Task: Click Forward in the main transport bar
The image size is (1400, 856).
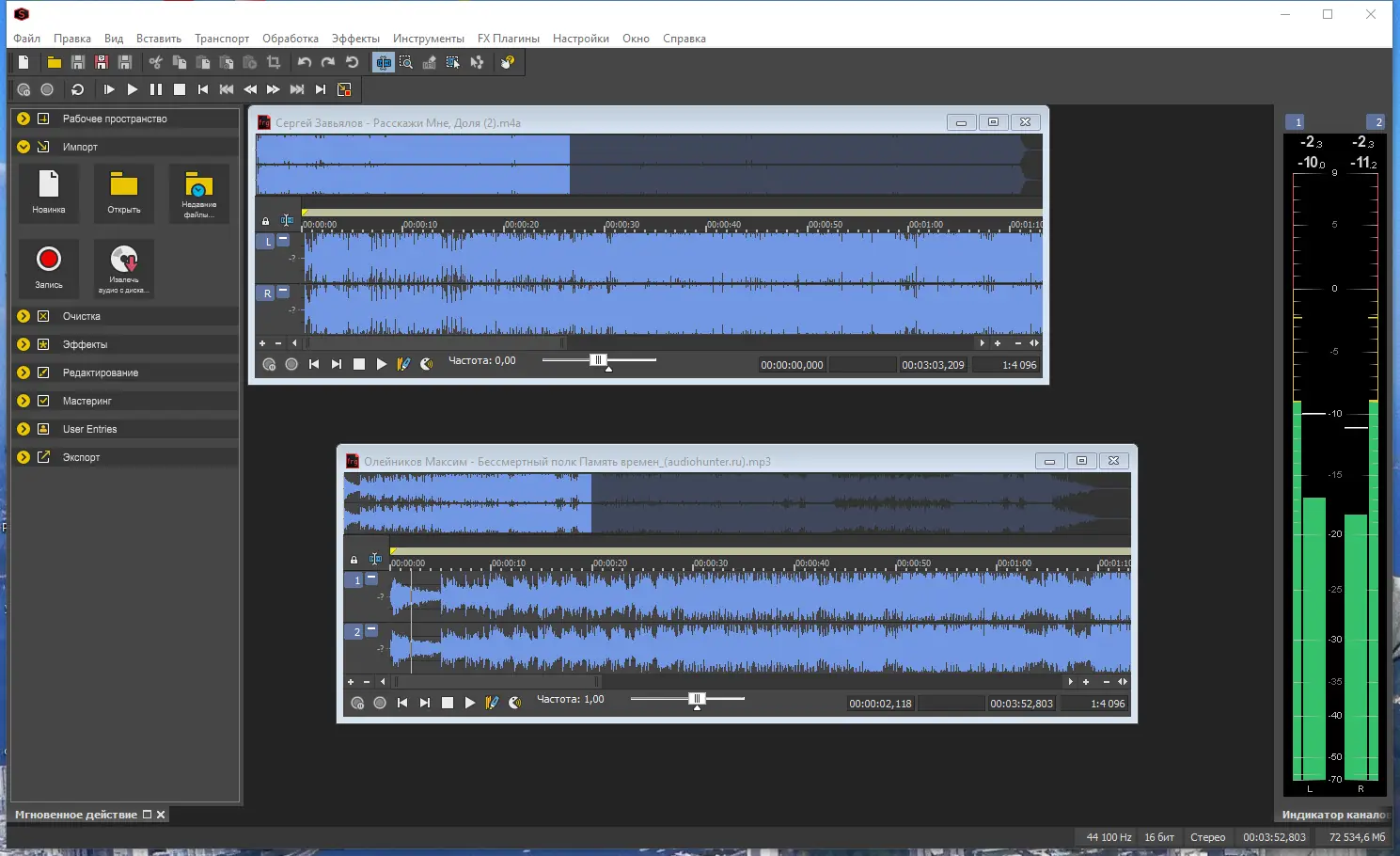Action: [274, 89]
